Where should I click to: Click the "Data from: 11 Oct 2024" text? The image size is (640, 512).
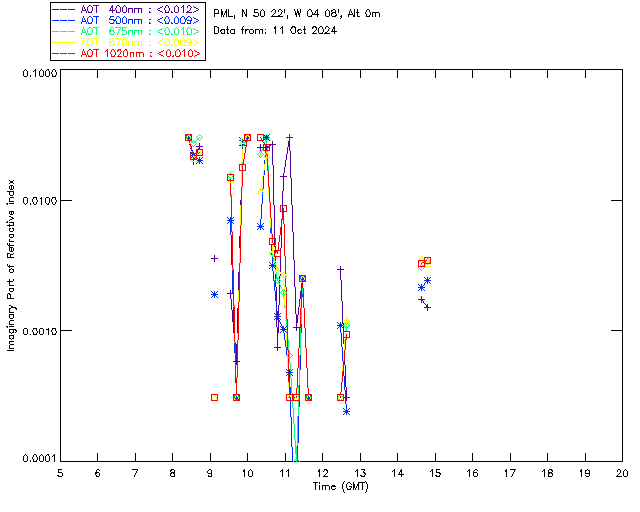[x=275, y=30]
